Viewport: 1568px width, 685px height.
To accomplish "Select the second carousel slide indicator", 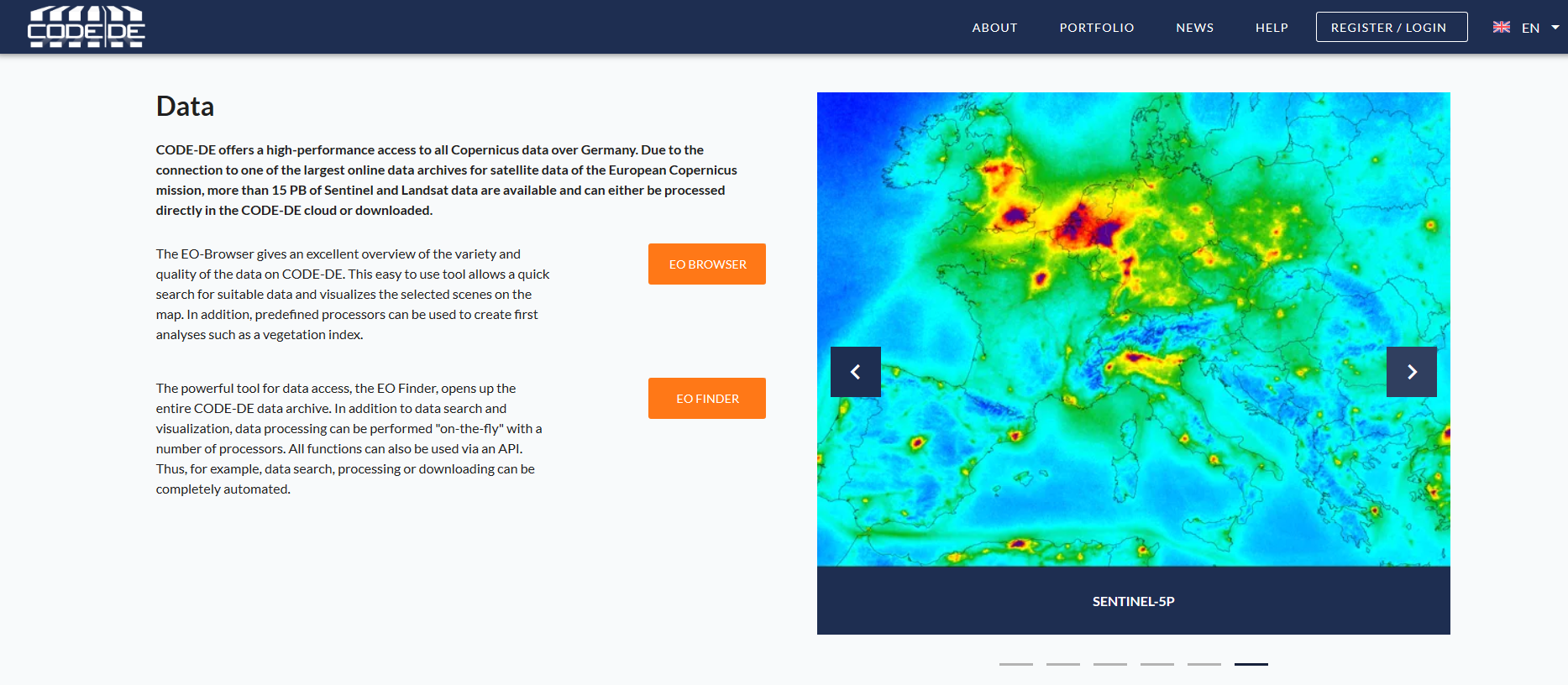I will (1062, 664).
